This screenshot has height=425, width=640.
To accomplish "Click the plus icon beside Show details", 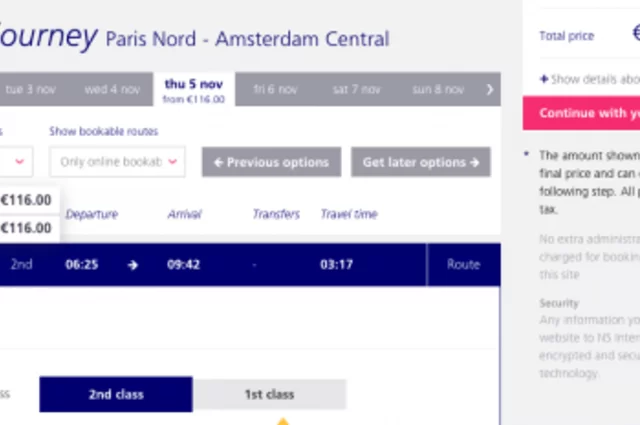I will (544, 79).
